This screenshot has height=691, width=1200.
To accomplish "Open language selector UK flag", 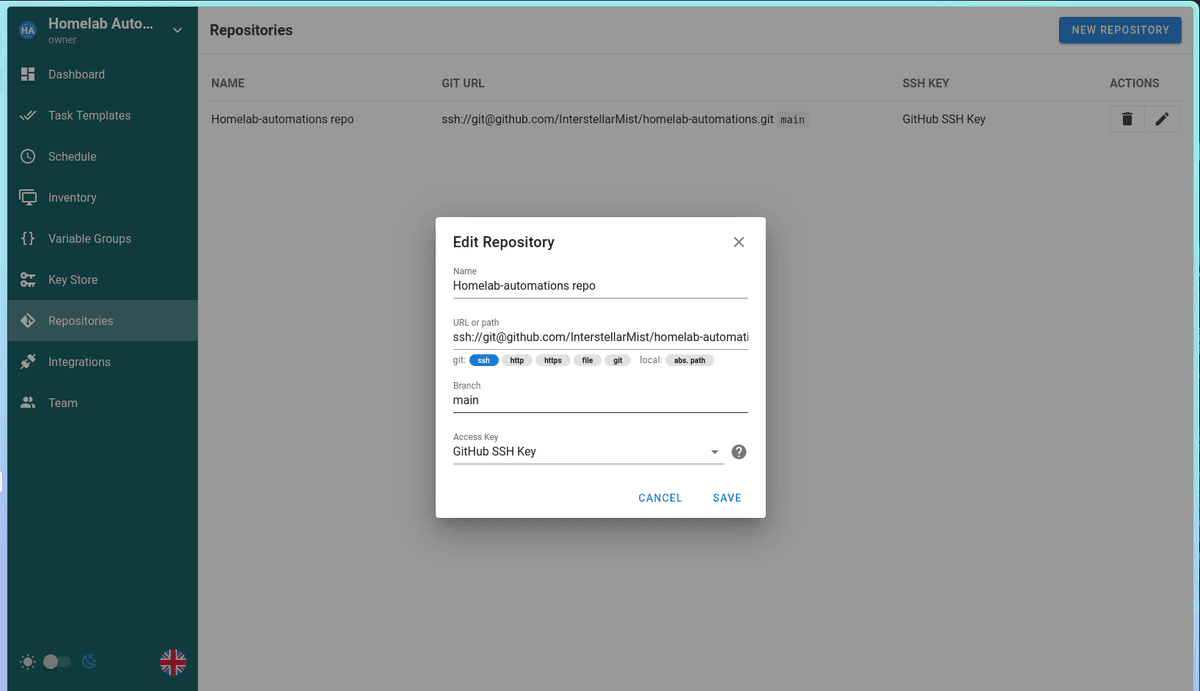I will pyautogui.click(x=173, y=661).
